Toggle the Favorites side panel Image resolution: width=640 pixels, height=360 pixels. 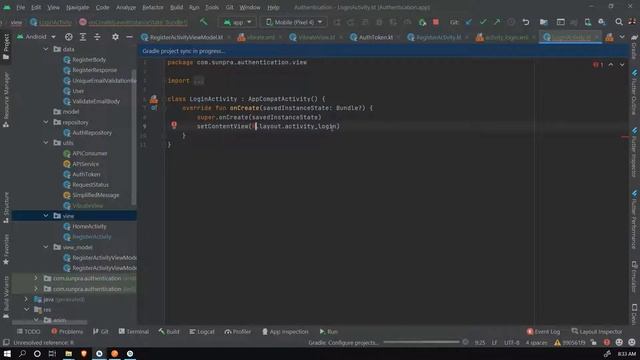[x=6, y=249]
